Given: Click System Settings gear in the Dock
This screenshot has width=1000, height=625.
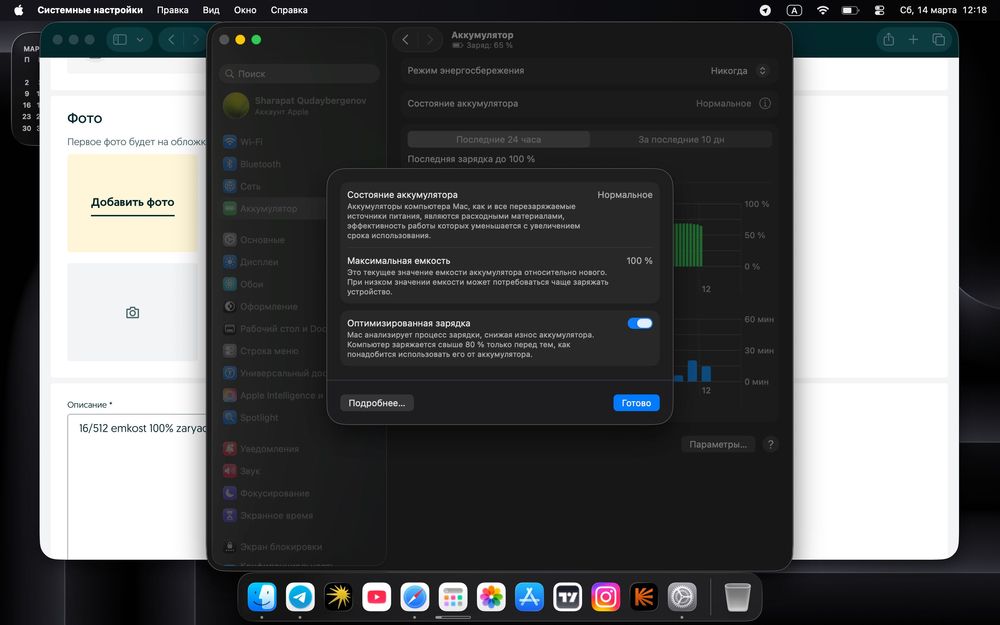Looking at the screenshot, I should tap(682, 597).
